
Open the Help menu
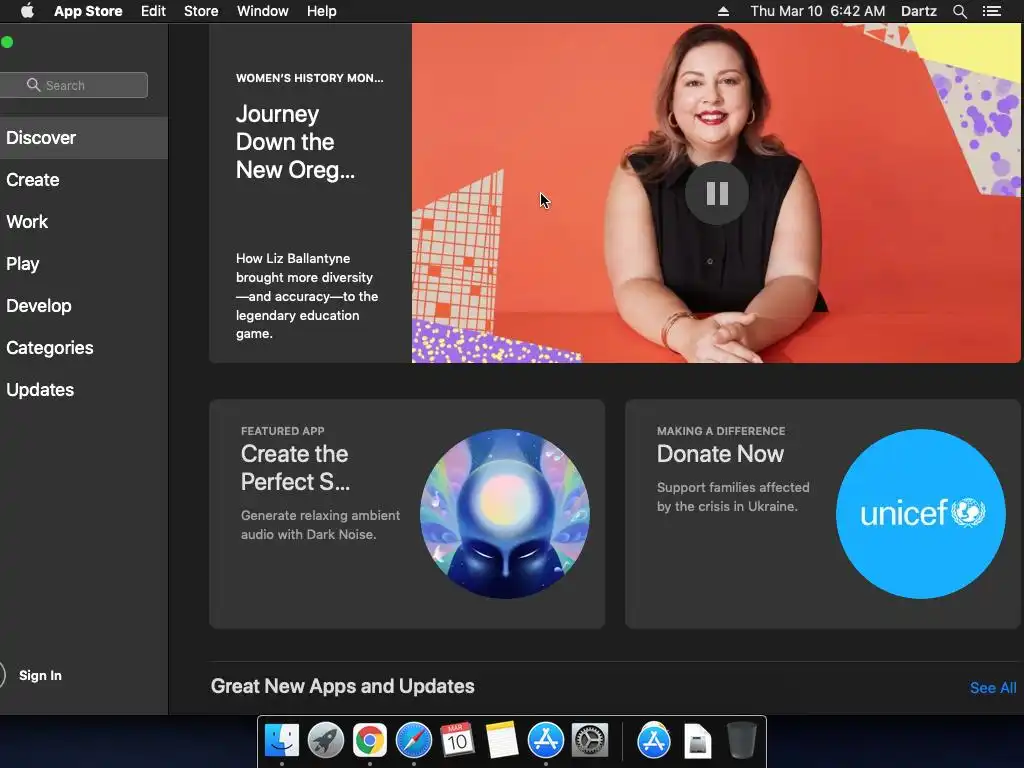point(321,11)
